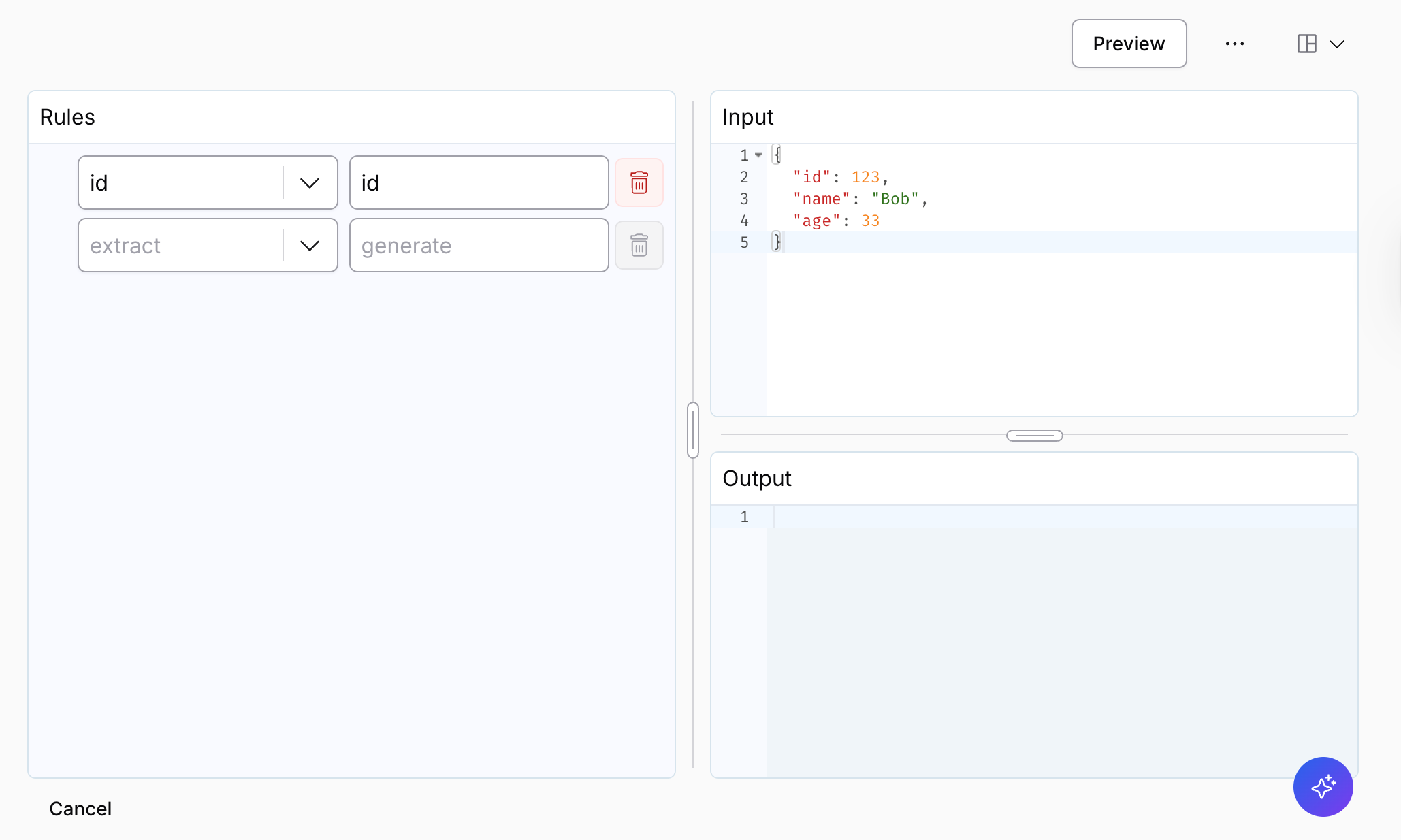Open the layout chevron dropdown
This screenshot has width=1401, height=840.
pyautogui.click(x=1337, y=44)
